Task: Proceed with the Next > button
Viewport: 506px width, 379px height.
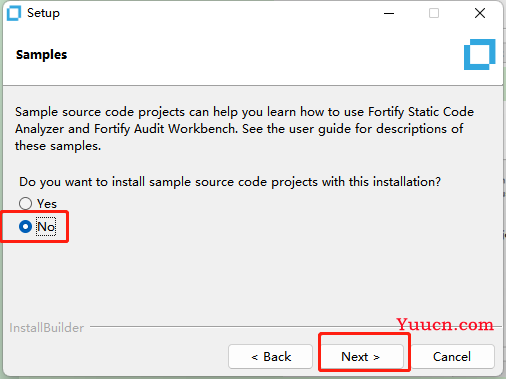Action: pyautogui.click(x=361, y=356)
